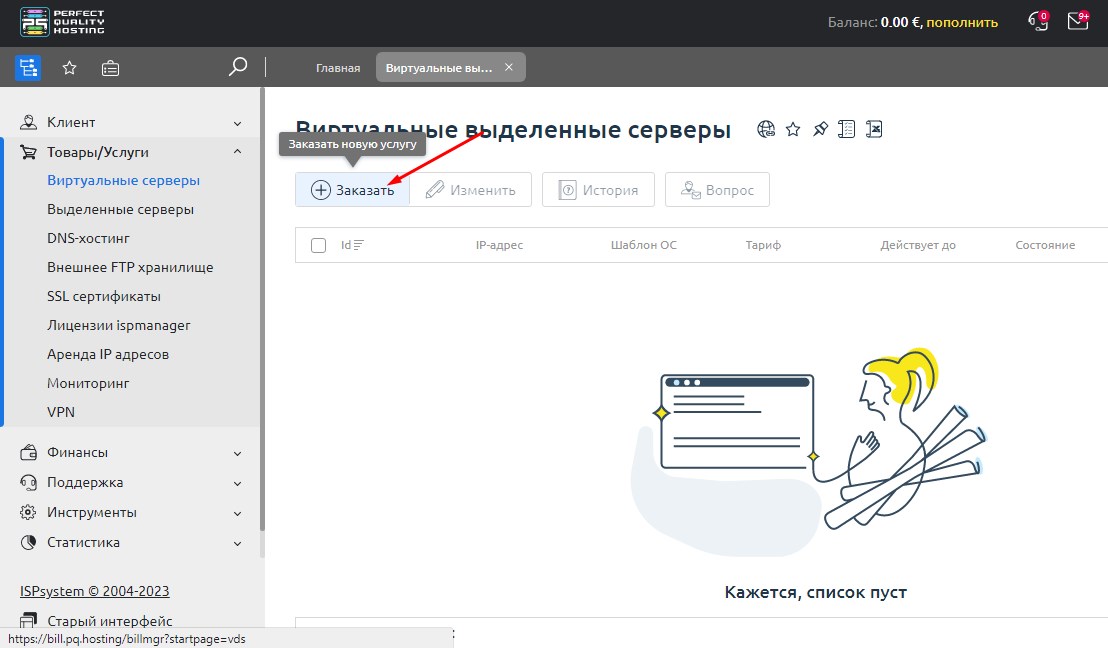The height and width of the screenshot is (648, 1108).
Task: Expand the Статистика section chevron
Action: point(237,543)
